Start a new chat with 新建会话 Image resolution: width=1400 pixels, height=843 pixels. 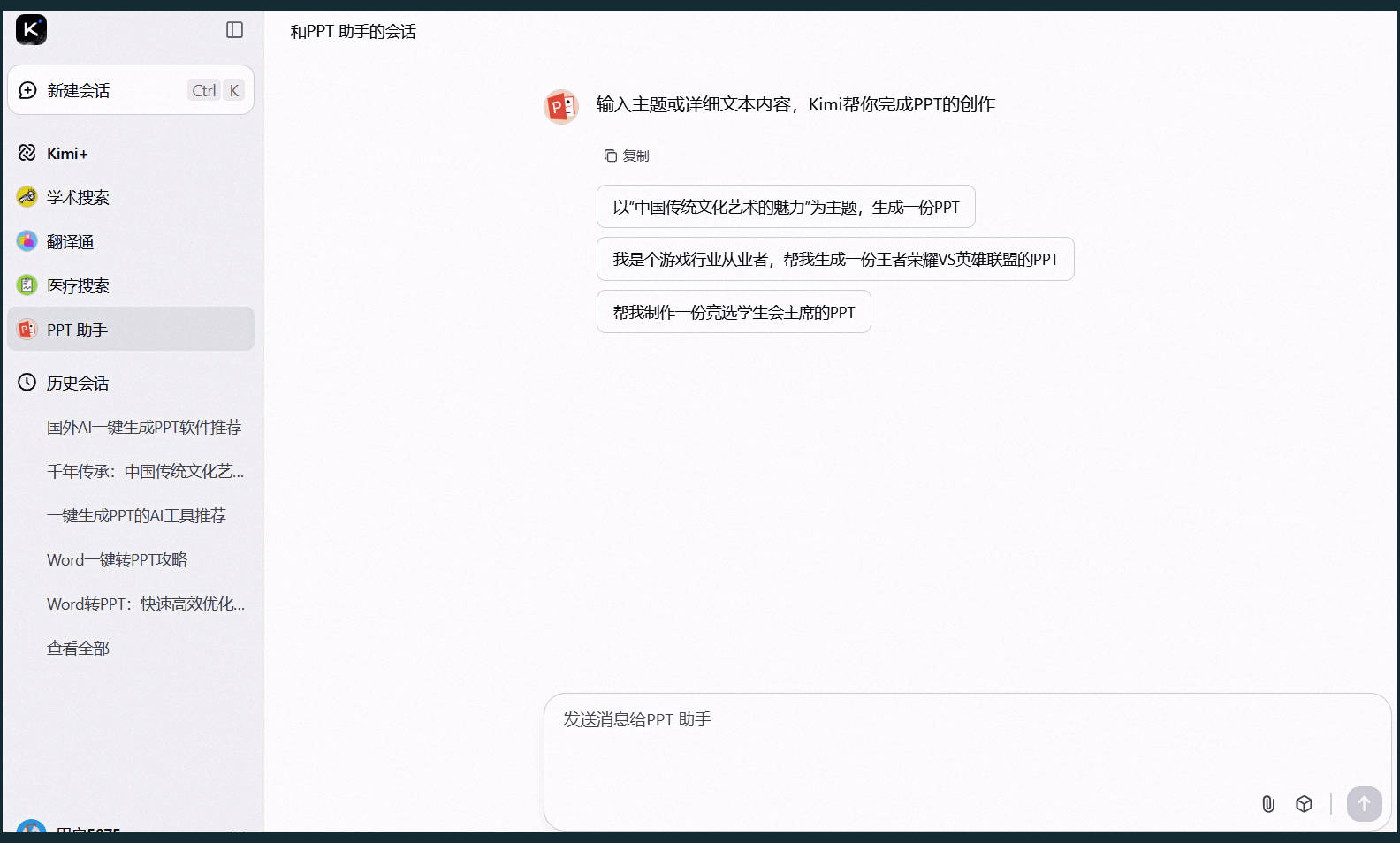coord(131,90)
